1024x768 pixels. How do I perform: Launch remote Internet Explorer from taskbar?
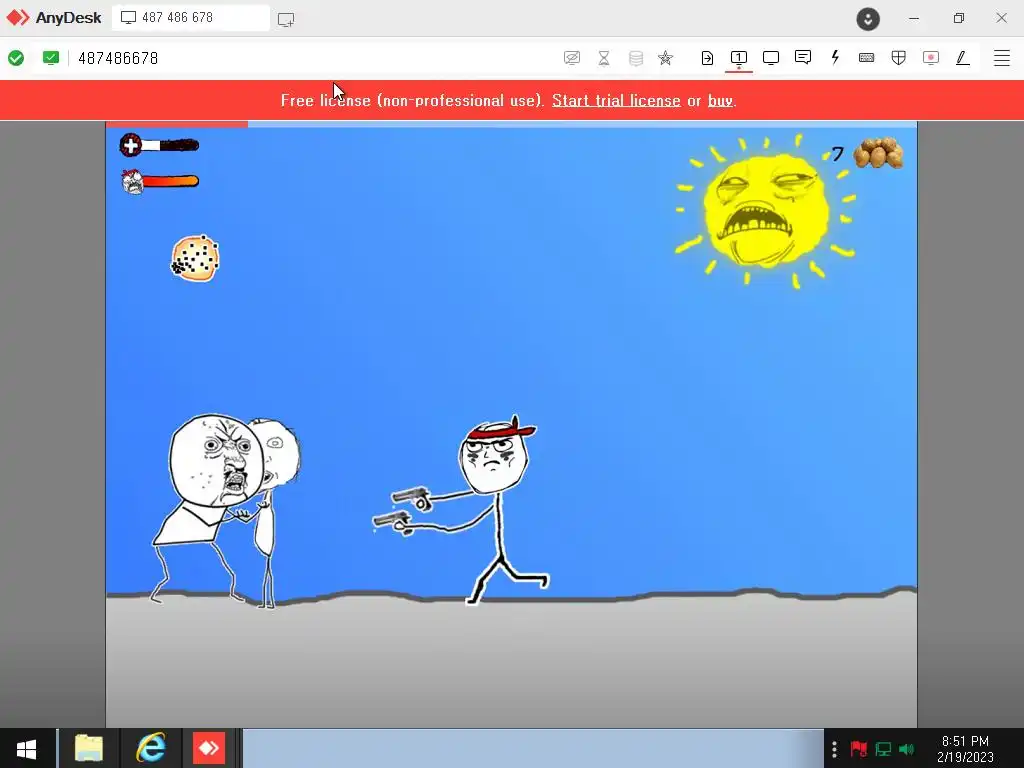tap(150, 748)
